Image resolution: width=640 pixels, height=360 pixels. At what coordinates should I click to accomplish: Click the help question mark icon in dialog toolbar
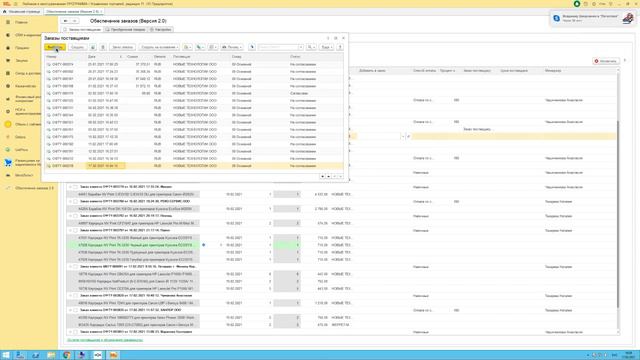click(340, 47)
